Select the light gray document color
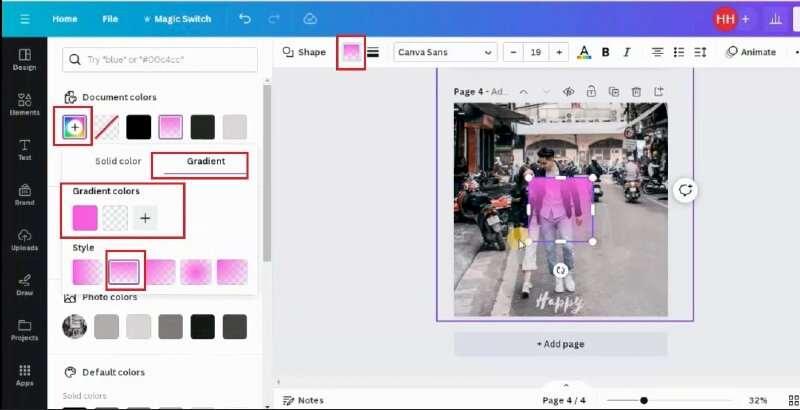This screenshot has height=410, width=800. pyautogui.click(x=235, y=127)
